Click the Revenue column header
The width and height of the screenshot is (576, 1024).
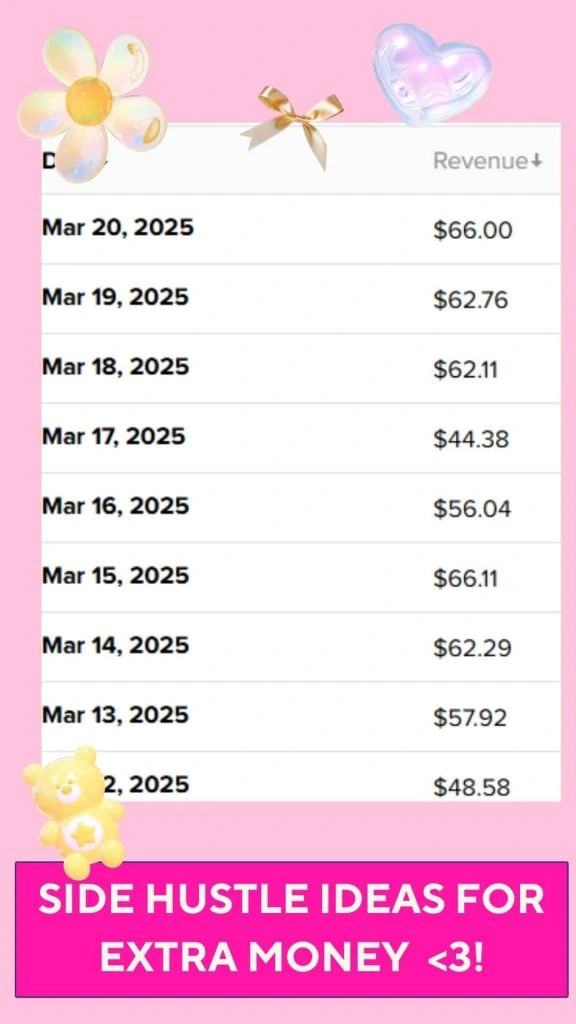pyautogui.click(x=478, y=160)
